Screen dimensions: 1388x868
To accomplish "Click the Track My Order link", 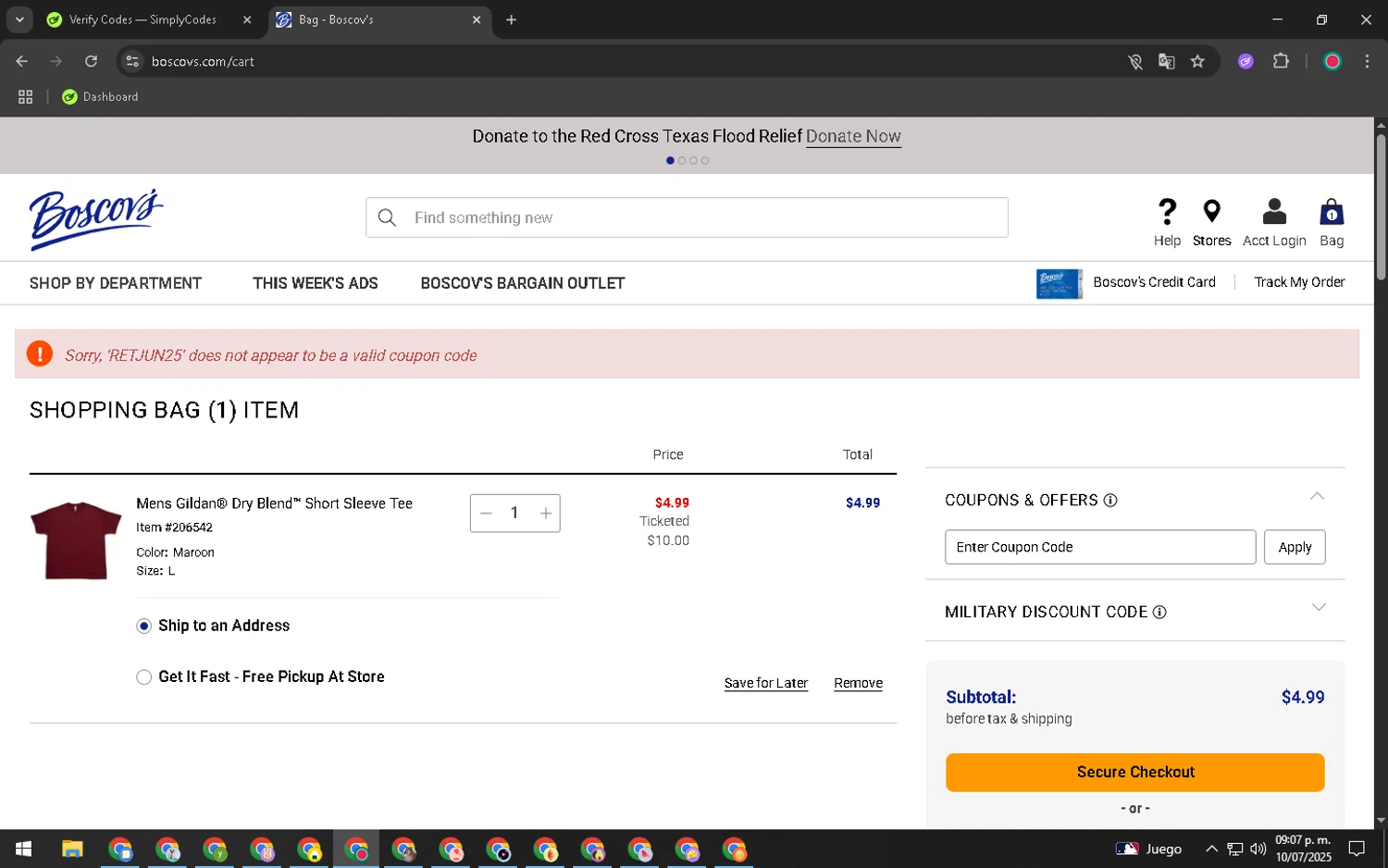I will [1299, 282].
